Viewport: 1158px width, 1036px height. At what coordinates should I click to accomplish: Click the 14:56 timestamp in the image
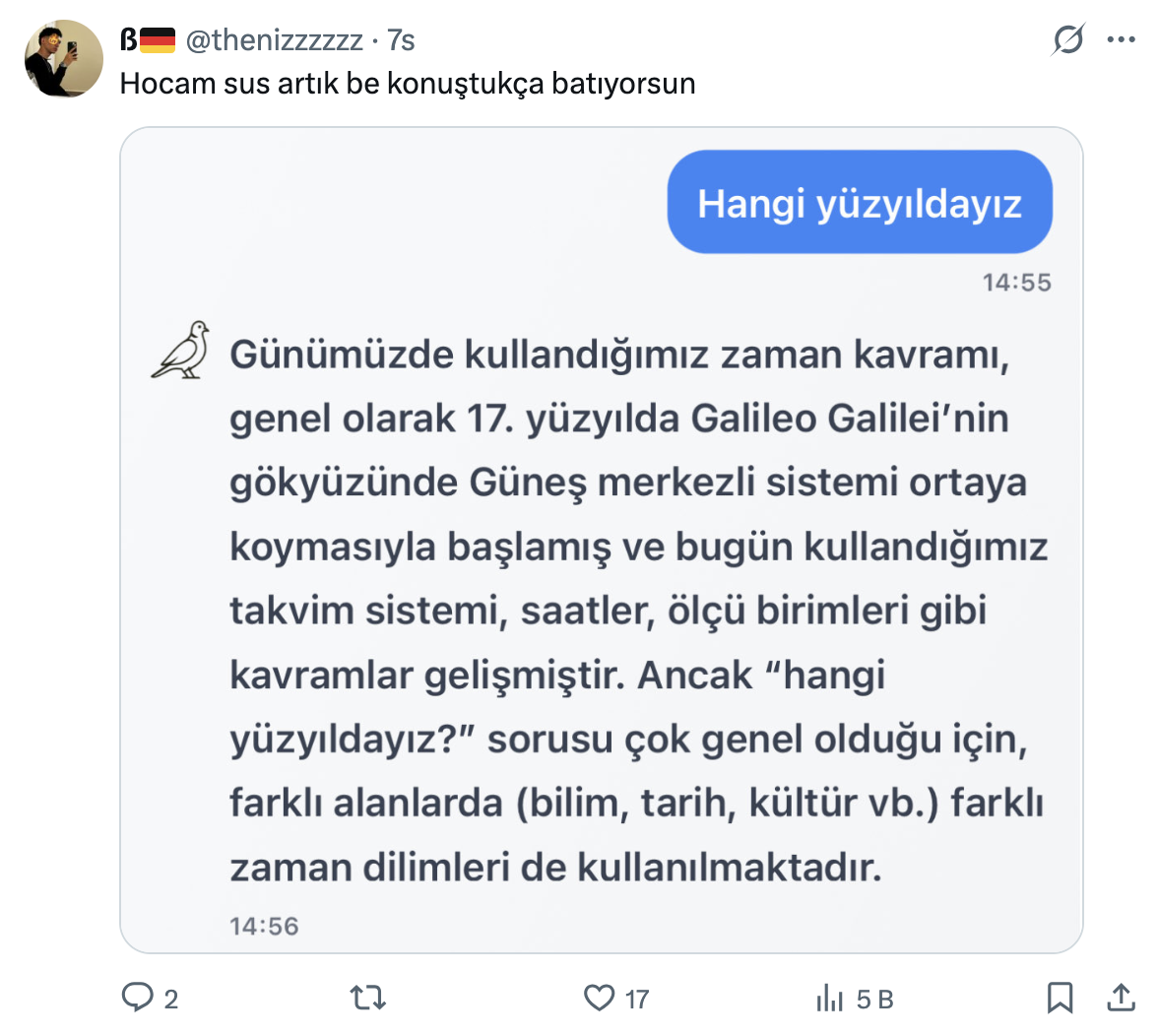tap(264, 926)
